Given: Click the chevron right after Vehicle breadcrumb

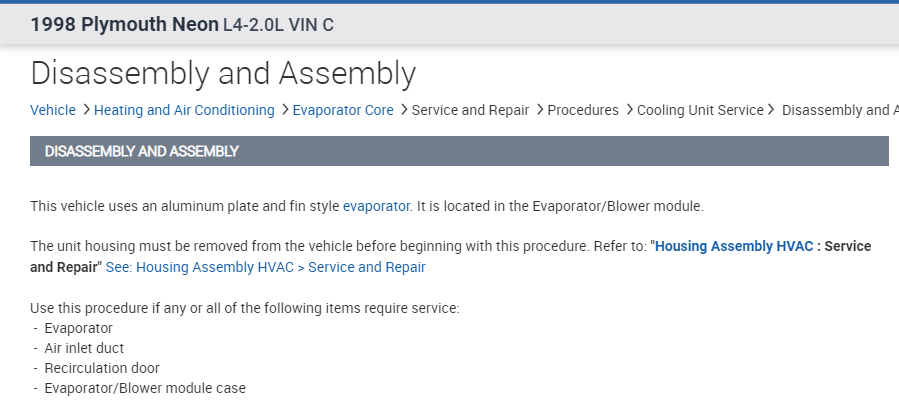Looking at the screenshot, I should pos(85,110).
